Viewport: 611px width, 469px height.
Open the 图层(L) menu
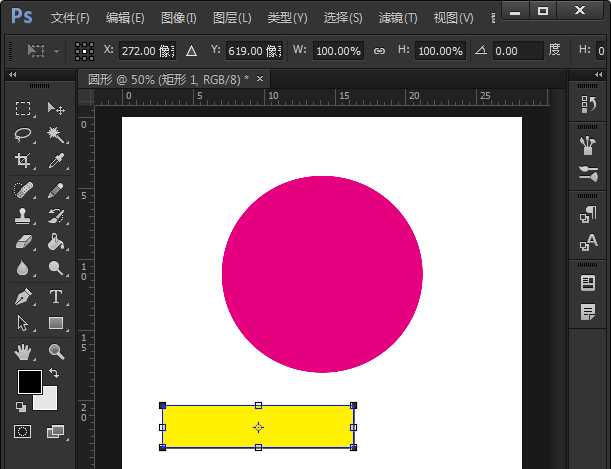point(232,18)
